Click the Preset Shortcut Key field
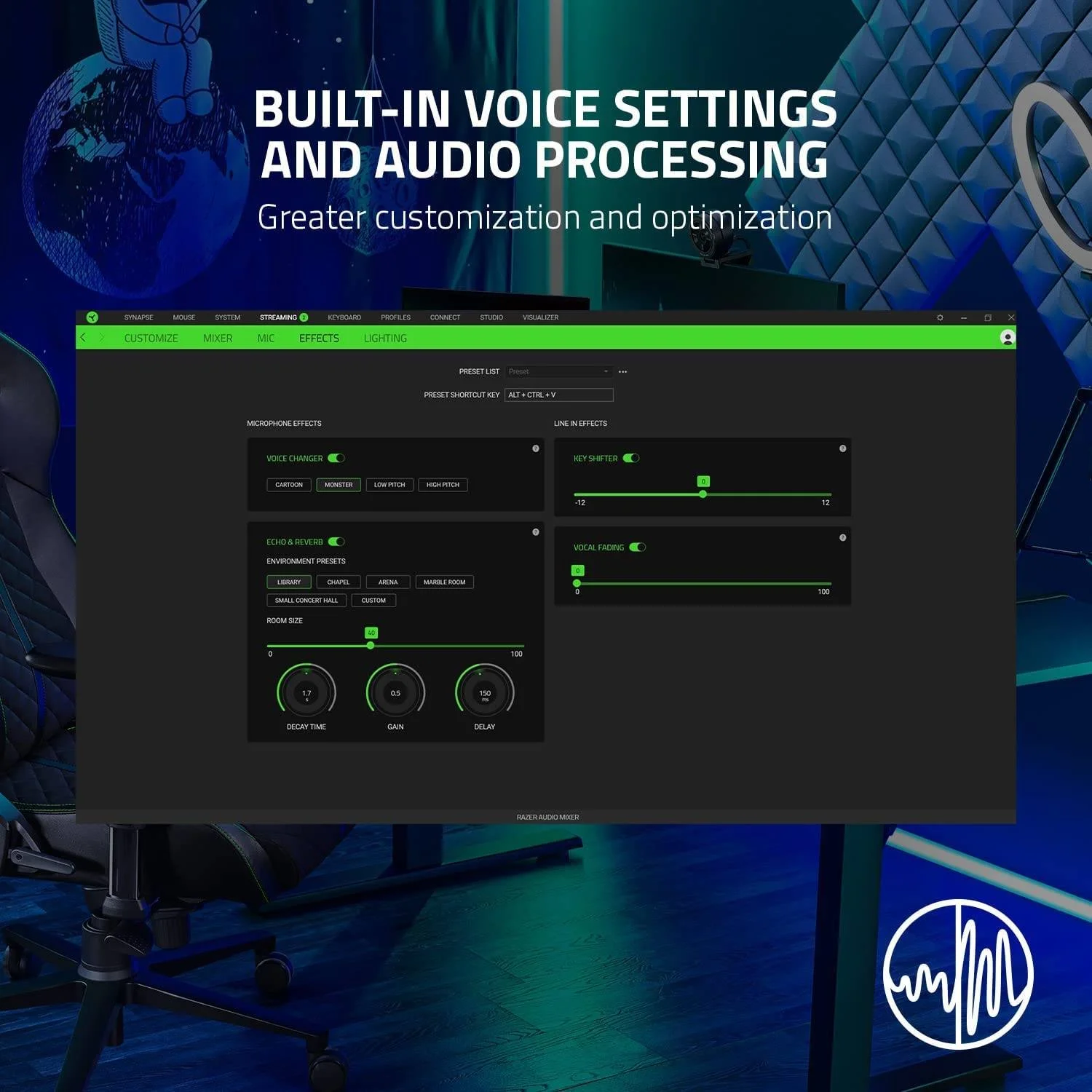 click(558, 395)
